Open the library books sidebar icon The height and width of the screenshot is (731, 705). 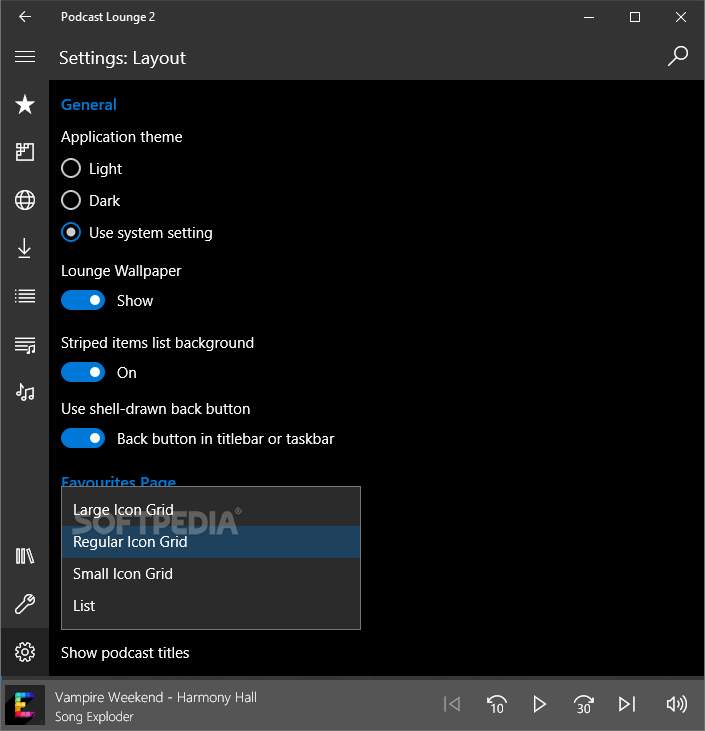click(25, 556)
